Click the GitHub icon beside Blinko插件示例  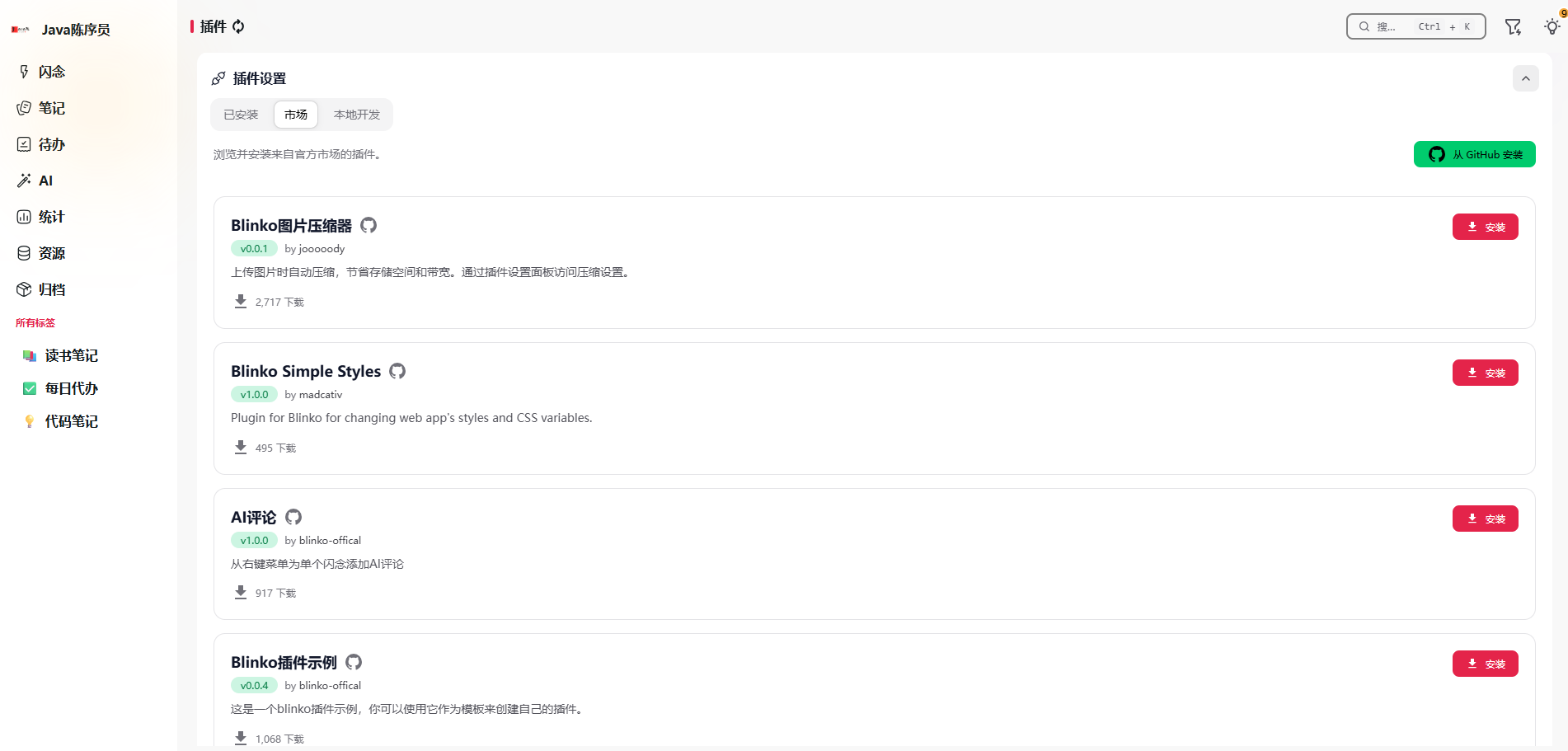(354, 662)
